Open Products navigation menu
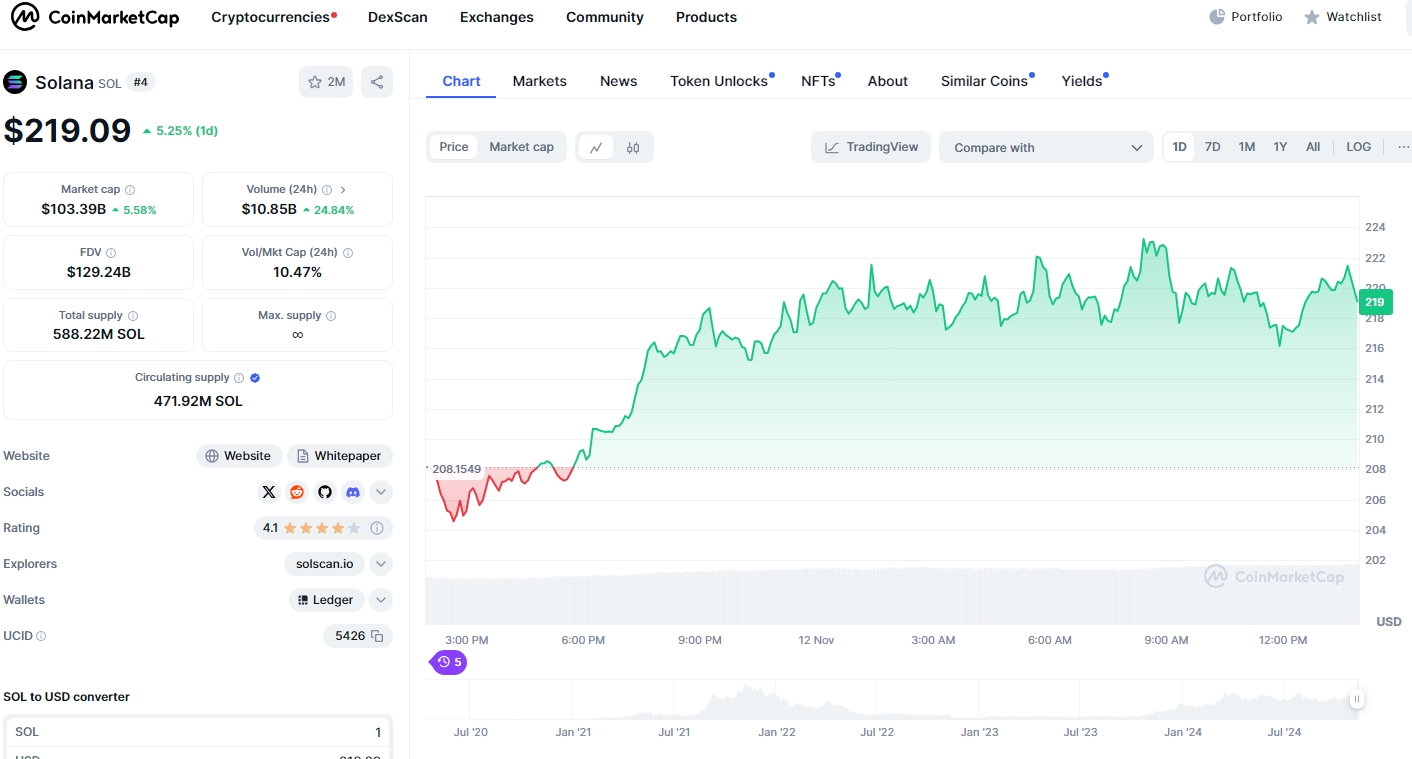The image size is (1412, 759). click(x=706, y=17)
